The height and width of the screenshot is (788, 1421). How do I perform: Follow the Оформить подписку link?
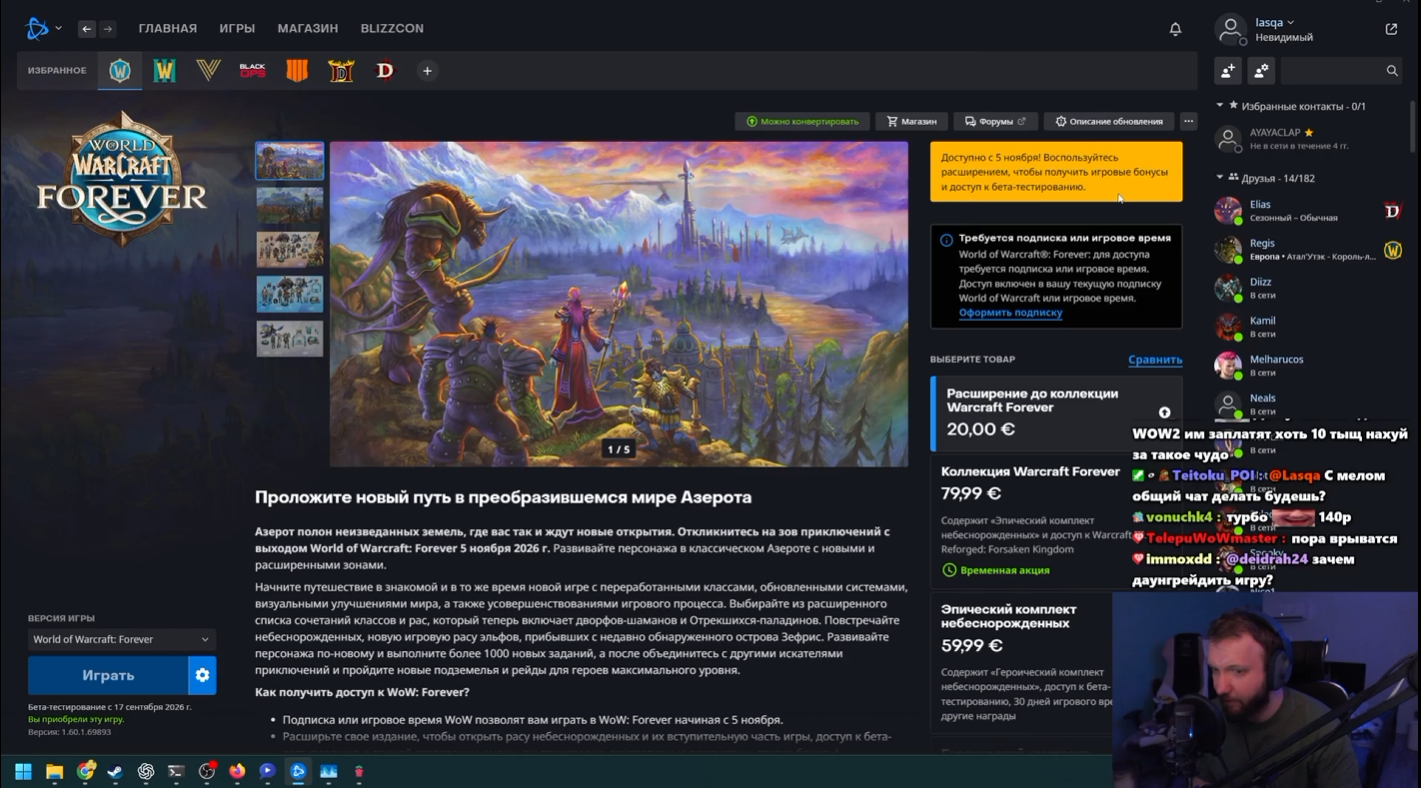click(x=1010, y=313)
